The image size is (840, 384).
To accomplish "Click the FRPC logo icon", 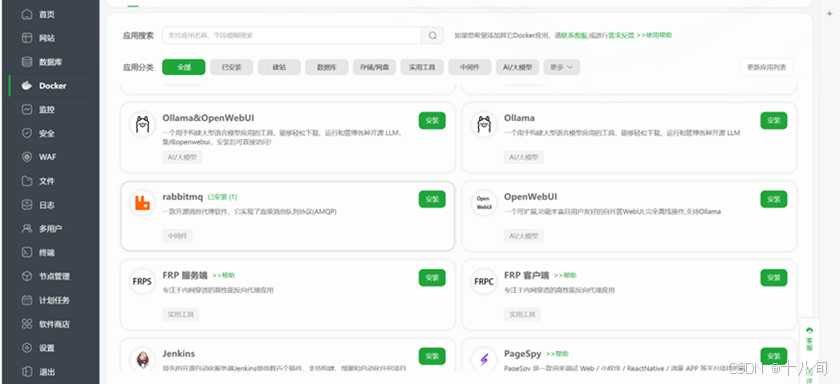I will 484,281.
